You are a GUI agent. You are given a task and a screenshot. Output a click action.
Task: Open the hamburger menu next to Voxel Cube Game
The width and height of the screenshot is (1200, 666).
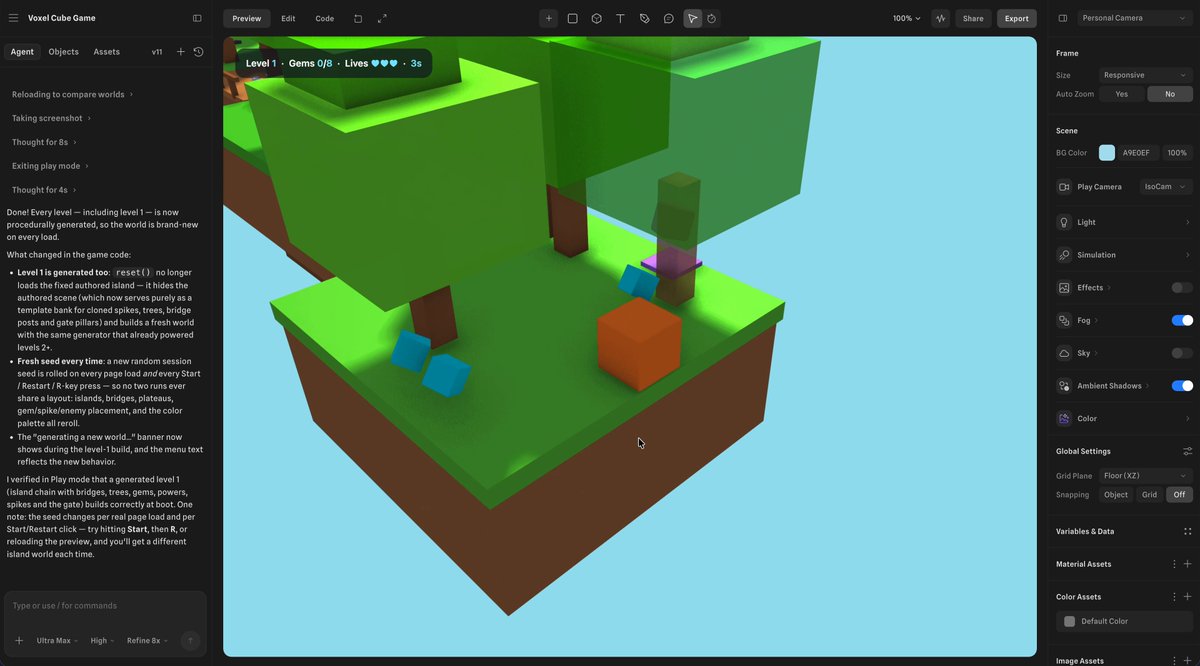point(13,18)
